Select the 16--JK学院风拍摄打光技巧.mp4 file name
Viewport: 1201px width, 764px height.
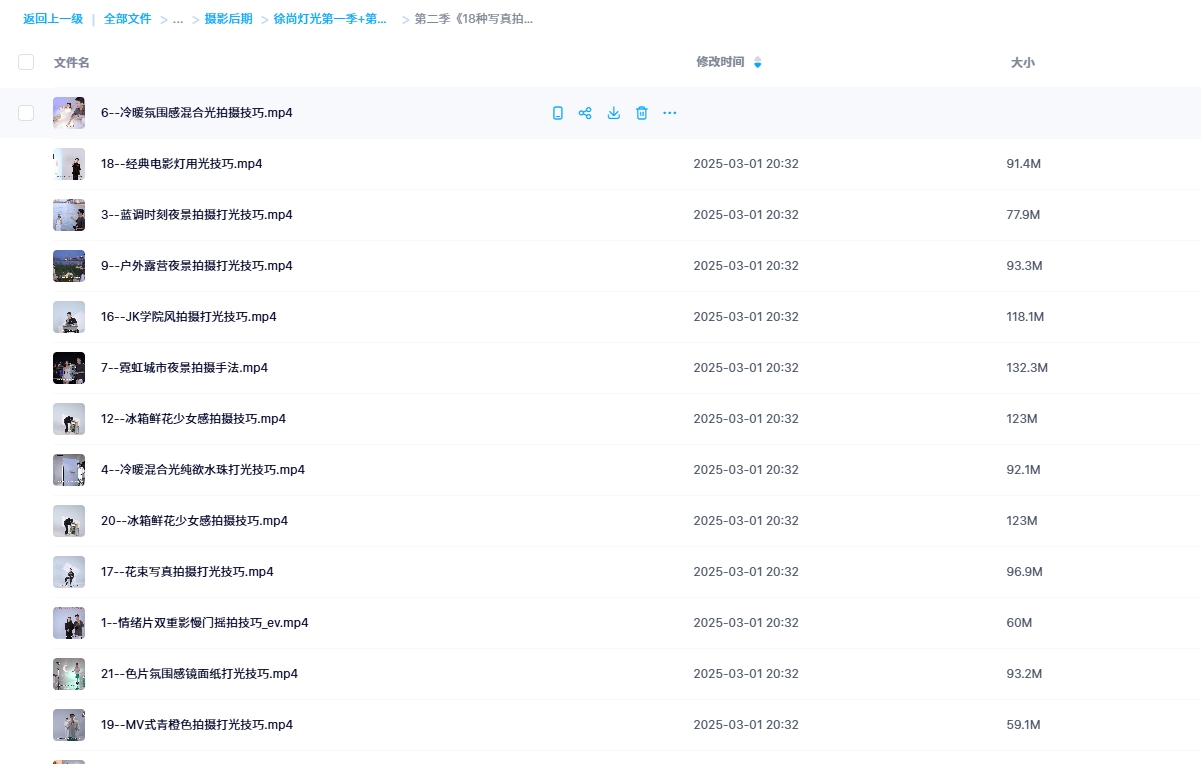(188, 317)
